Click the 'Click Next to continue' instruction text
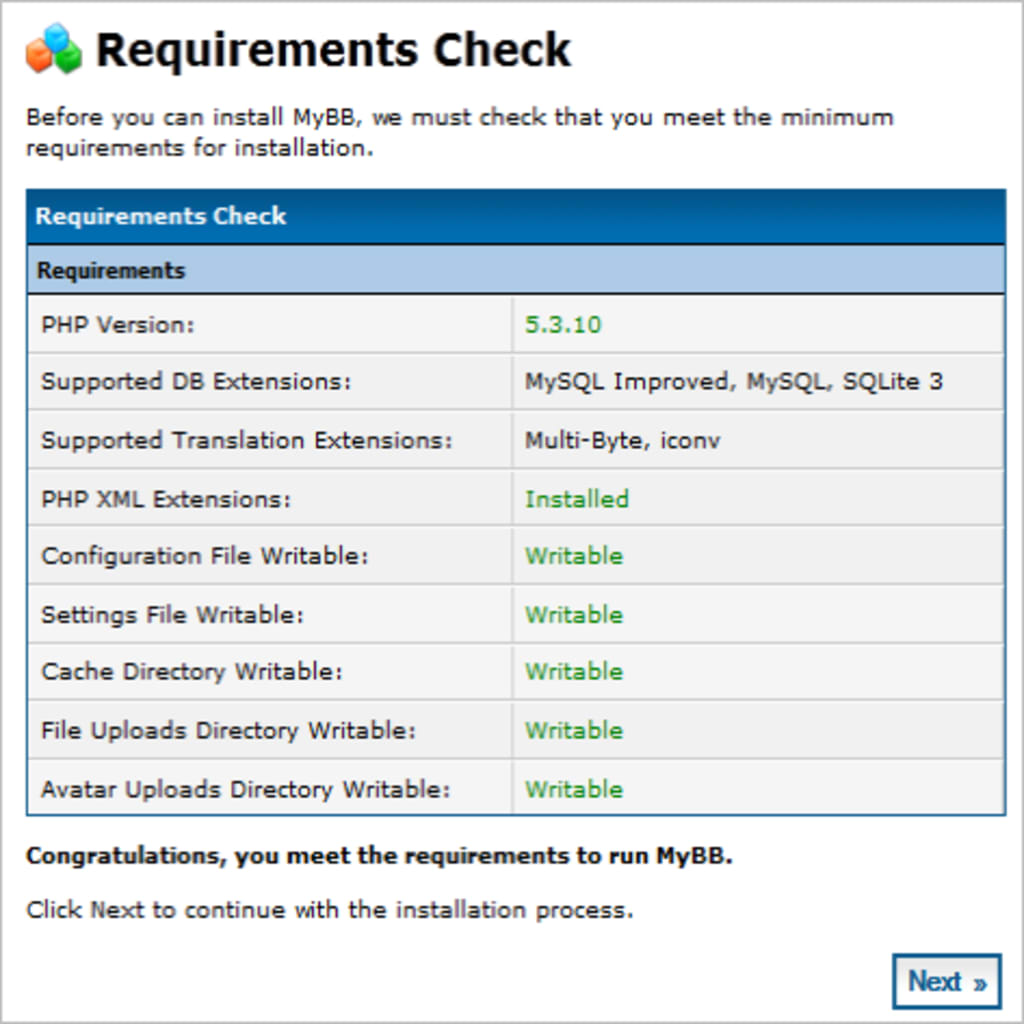1024x1024 pixels. (x=330, y=910)
